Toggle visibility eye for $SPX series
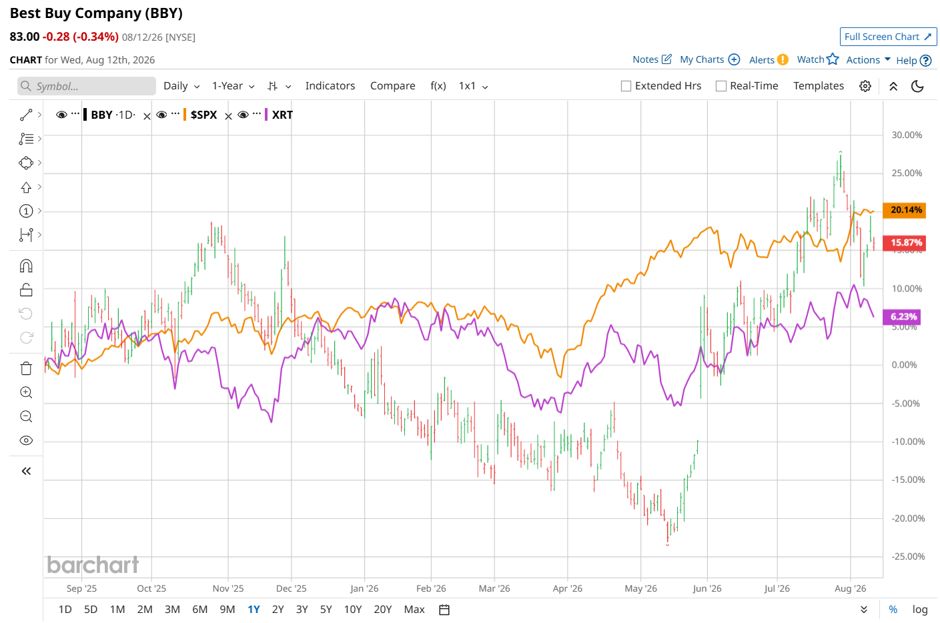940x623 pixels. pyautogui.click(x=161, y=115)
